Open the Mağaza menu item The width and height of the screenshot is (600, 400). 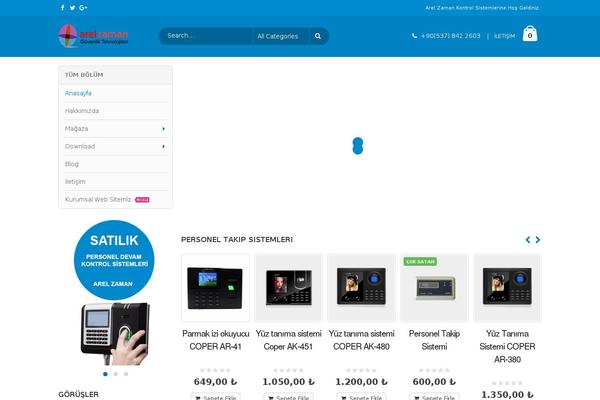pyautogui.click(x=77, y=129)
